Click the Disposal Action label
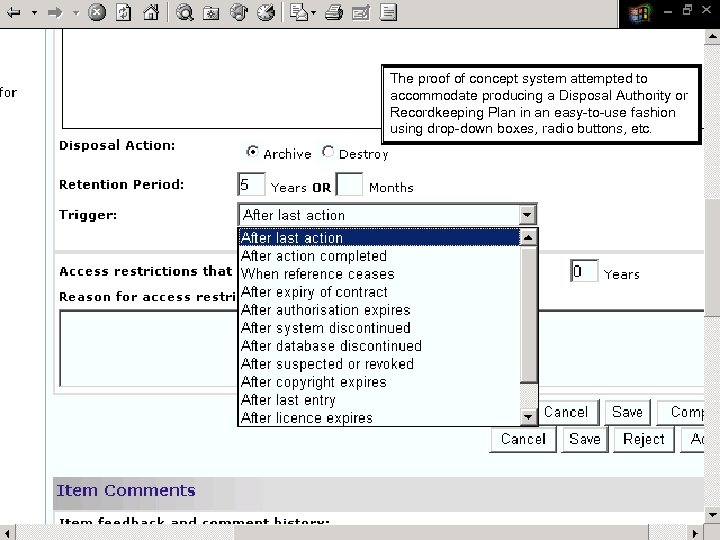Viewport: 720px width, 540px height. 117,146
